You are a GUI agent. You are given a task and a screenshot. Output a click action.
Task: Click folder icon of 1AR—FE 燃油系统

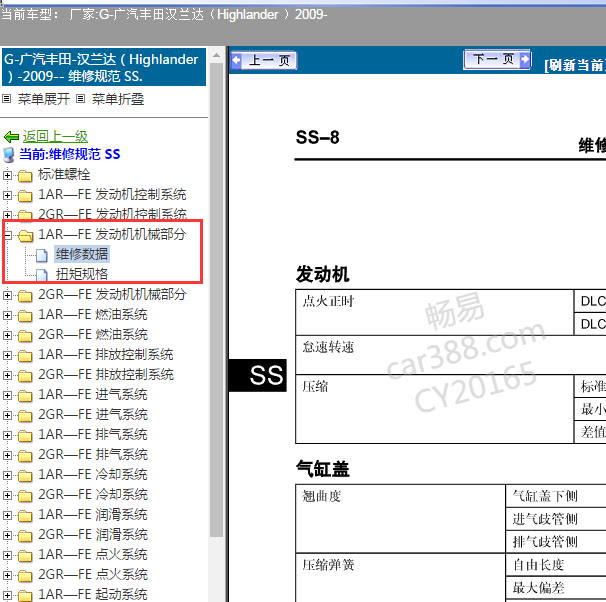pos(25,316)
